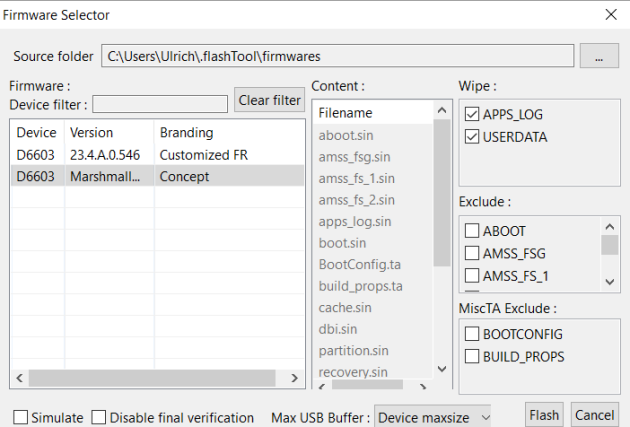Sort firmware list by Version column
The height and width of the screenshot is (427, 630).
click(x=108, y=132)
